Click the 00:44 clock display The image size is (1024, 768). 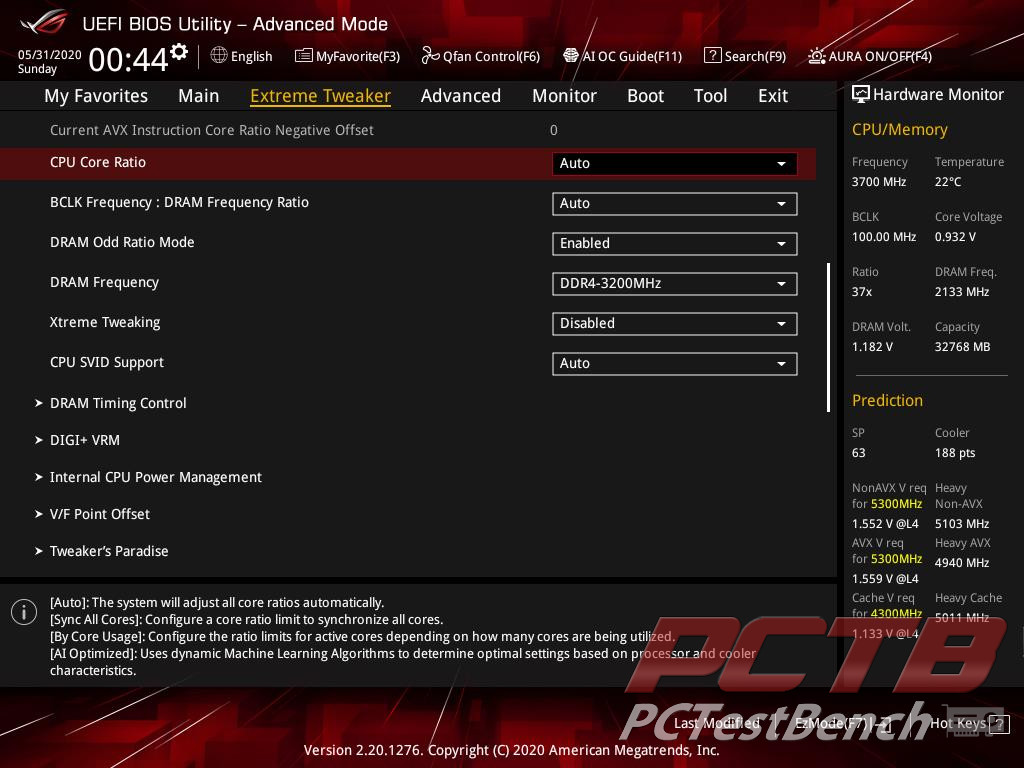tap(128, 60)
